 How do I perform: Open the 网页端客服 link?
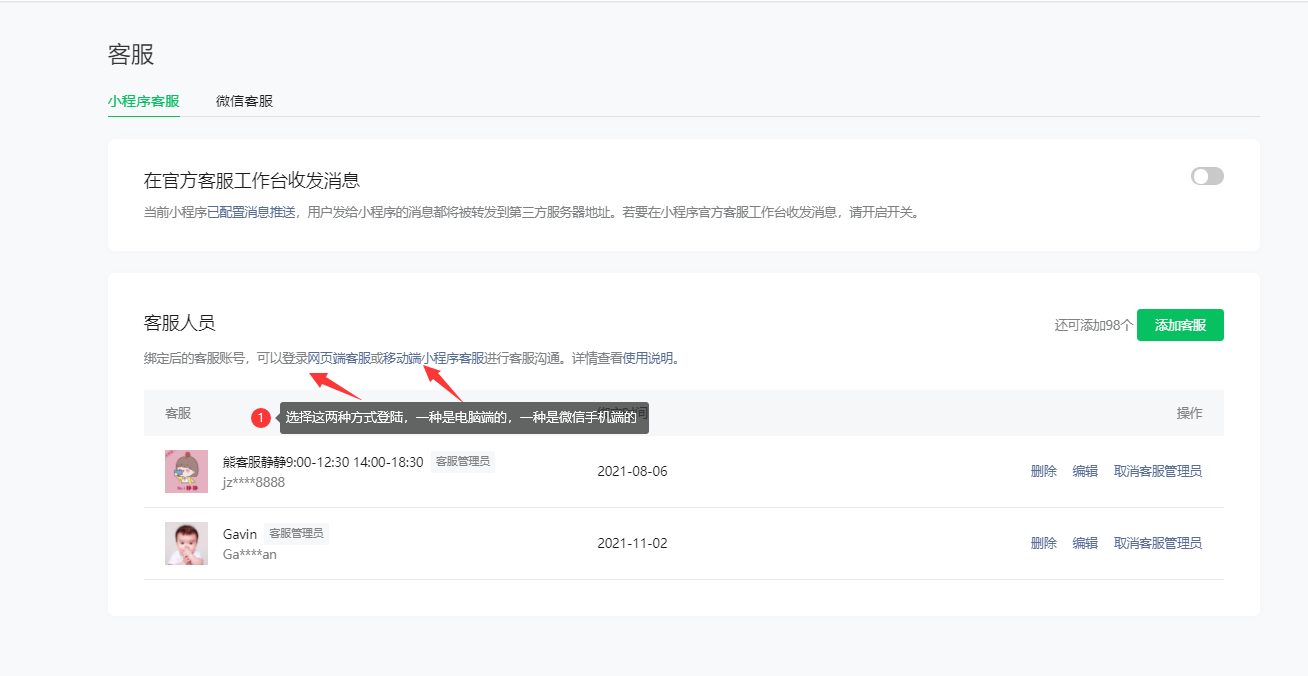pos(338,358)
